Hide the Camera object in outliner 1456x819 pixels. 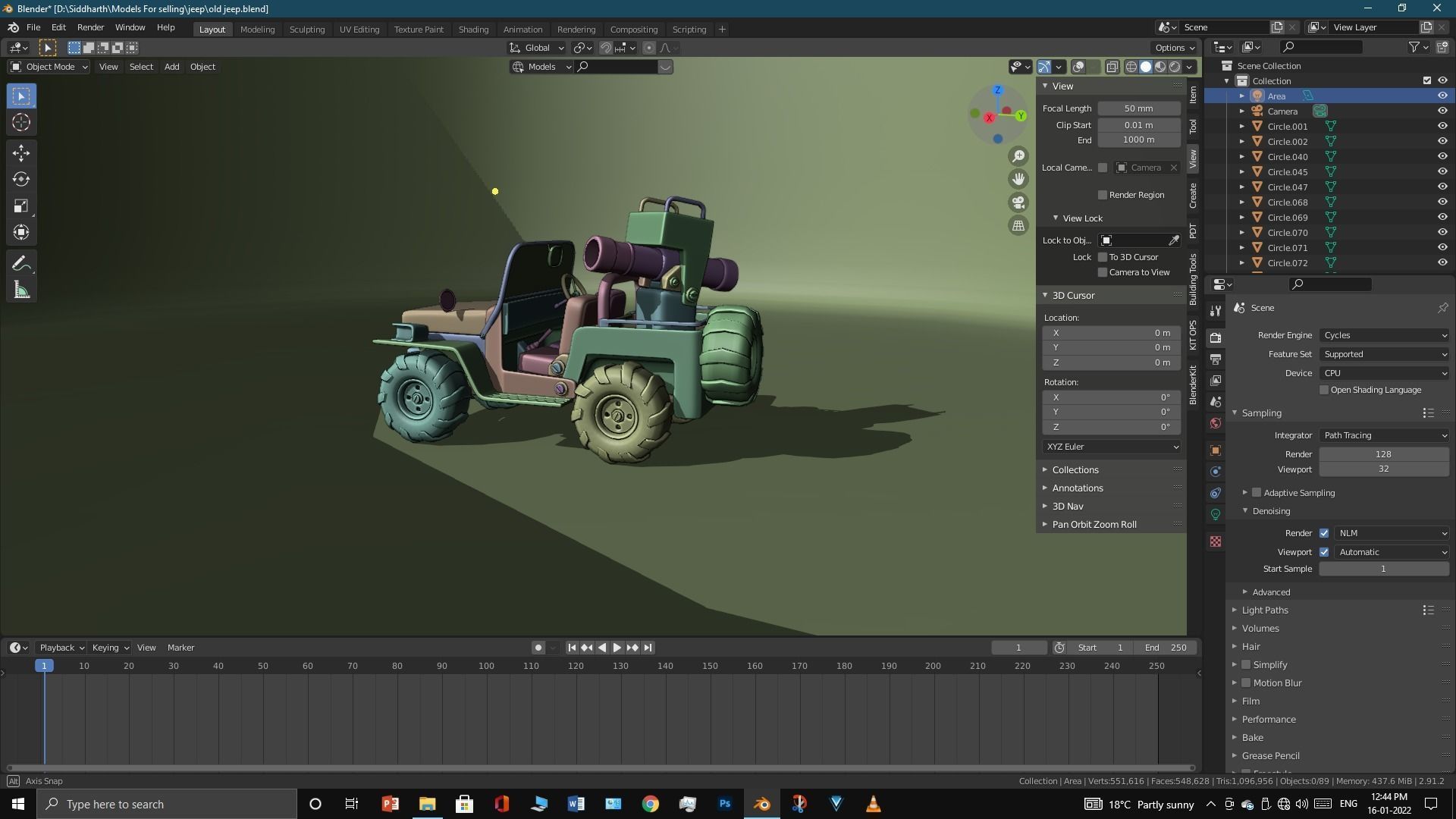tap(1442, 111)
